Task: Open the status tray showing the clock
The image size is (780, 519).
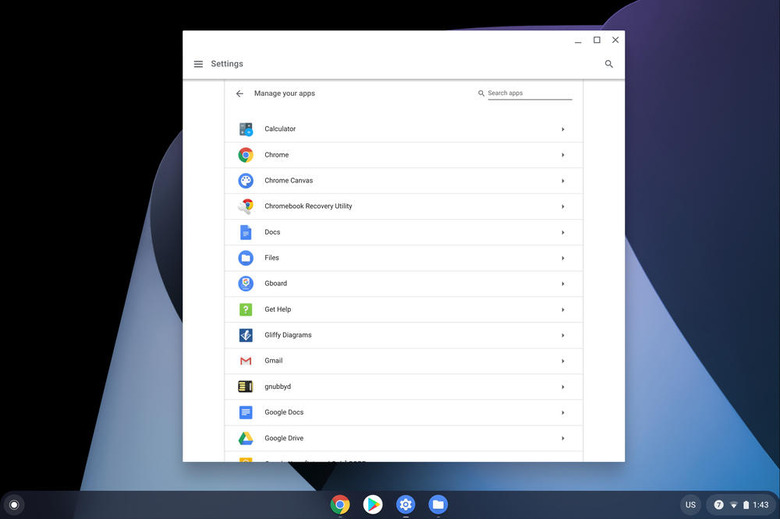Action: coord(738,505)
